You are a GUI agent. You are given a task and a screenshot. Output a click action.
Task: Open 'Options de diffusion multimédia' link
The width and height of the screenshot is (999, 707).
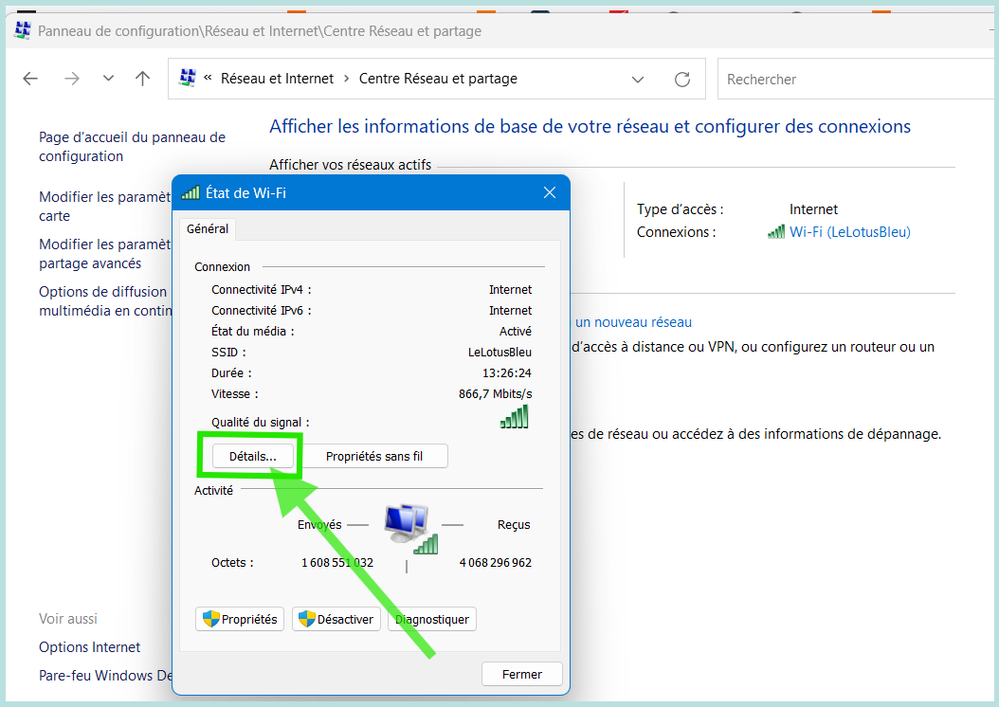click(x=105, y=301)
